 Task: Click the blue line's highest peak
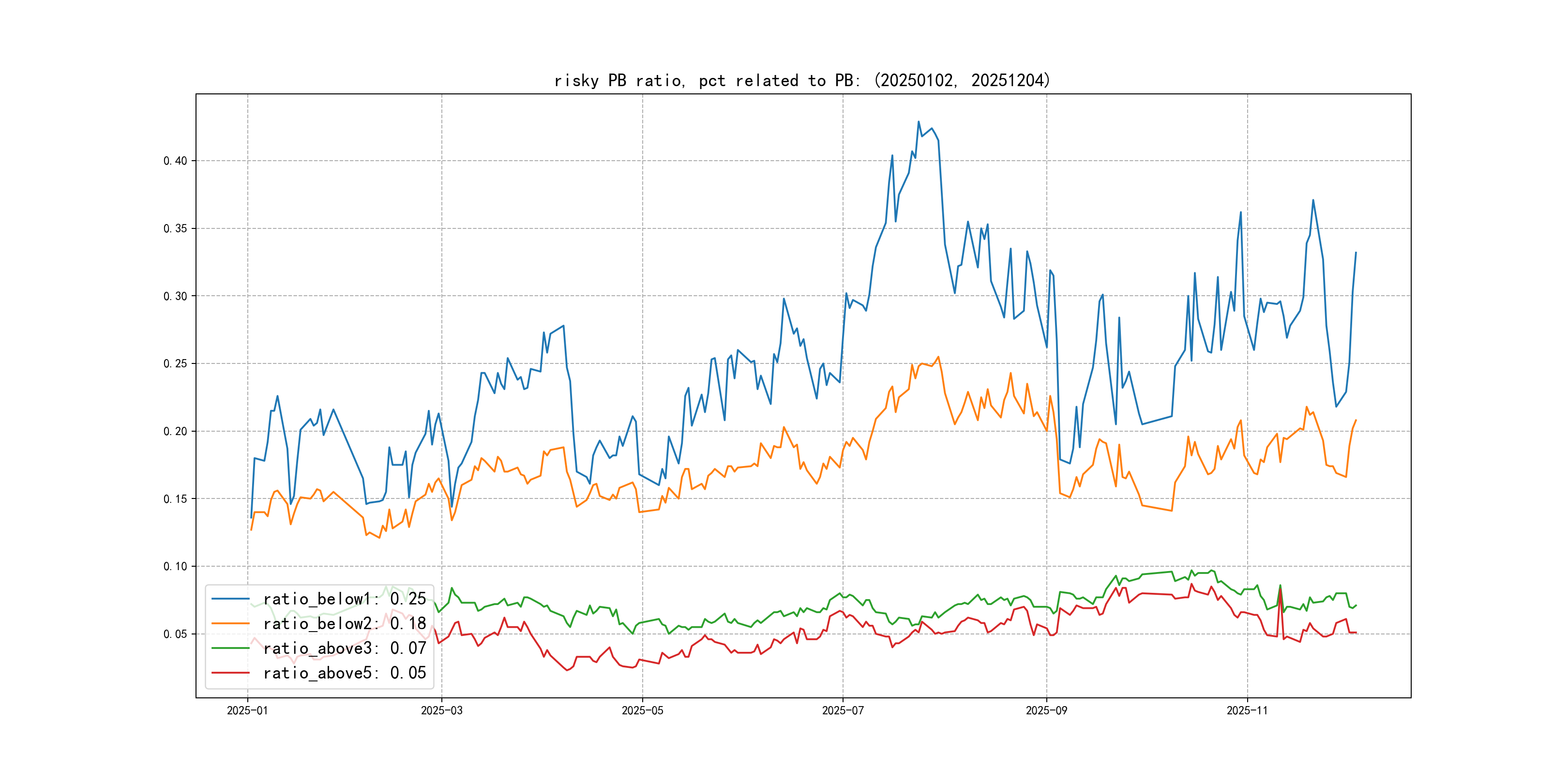coord(919,122)
